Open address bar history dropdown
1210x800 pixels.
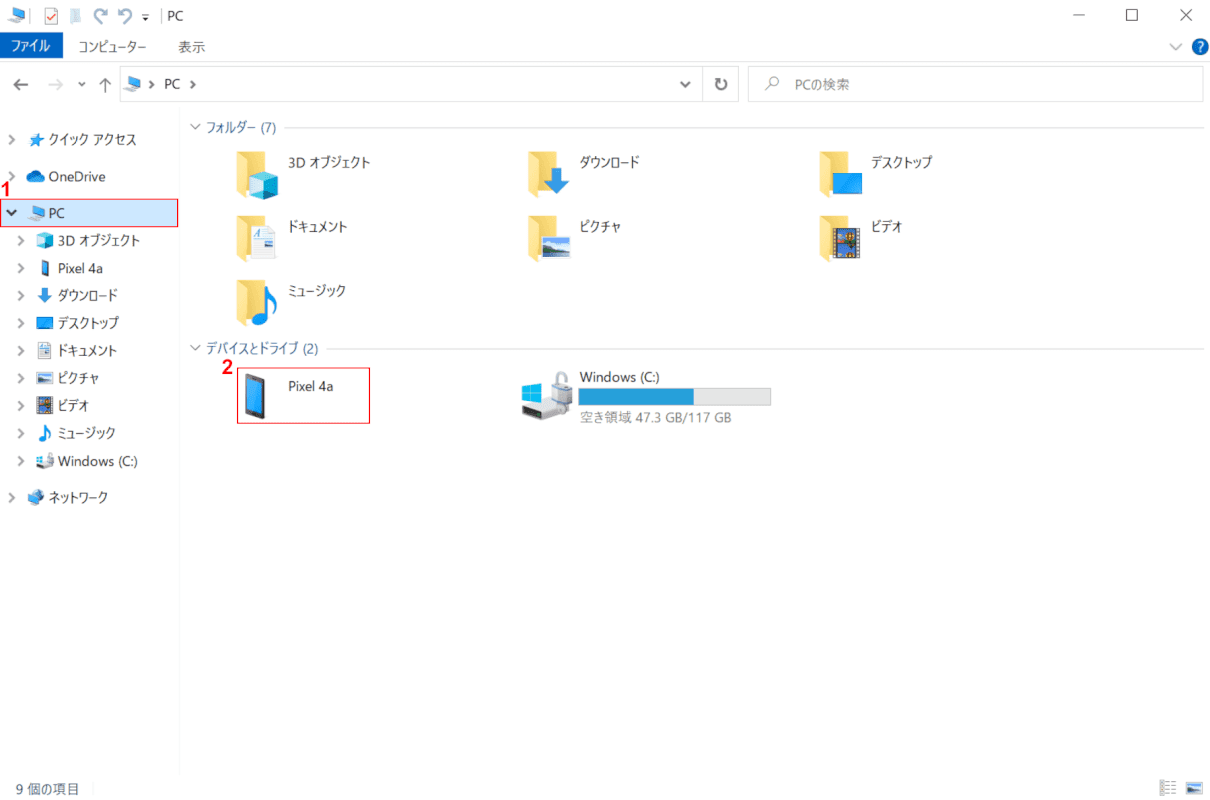pyautogui.click(x=685, y=85)
